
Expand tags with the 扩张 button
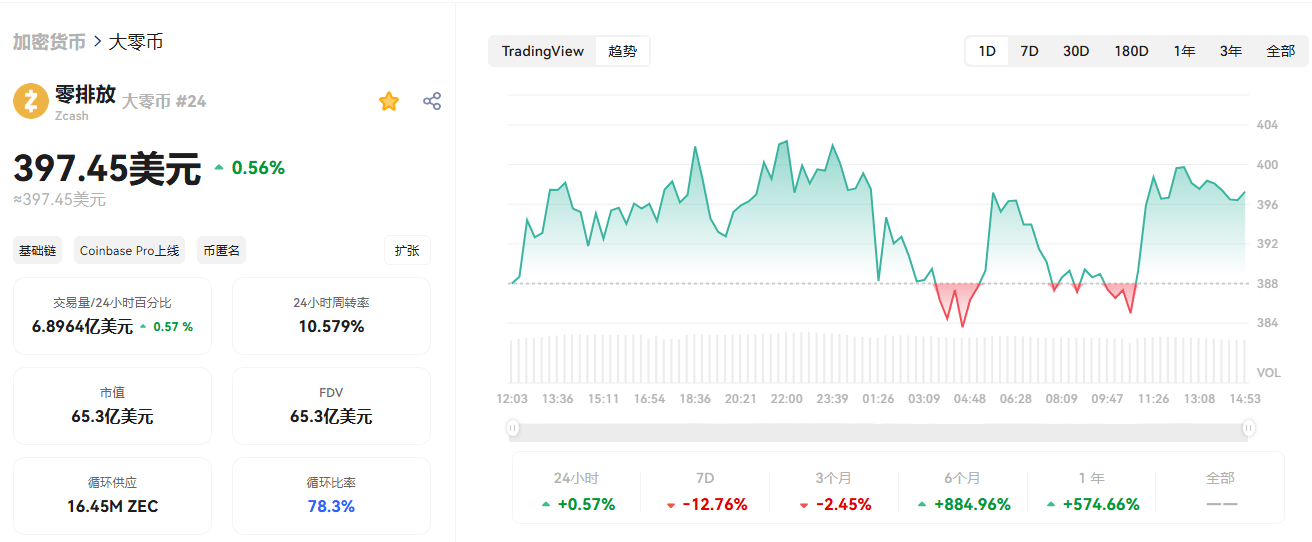point(407,250)
